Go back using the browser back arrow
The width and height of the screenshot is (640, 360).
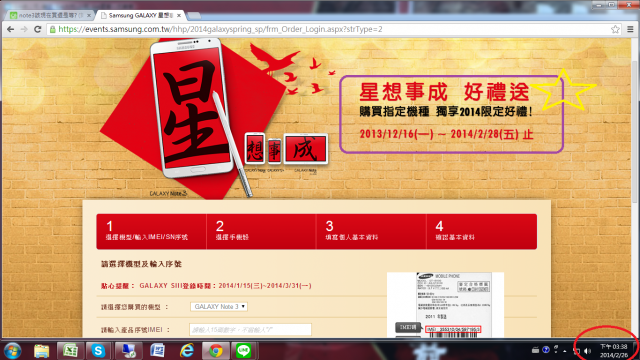click(x=11, y=29)
